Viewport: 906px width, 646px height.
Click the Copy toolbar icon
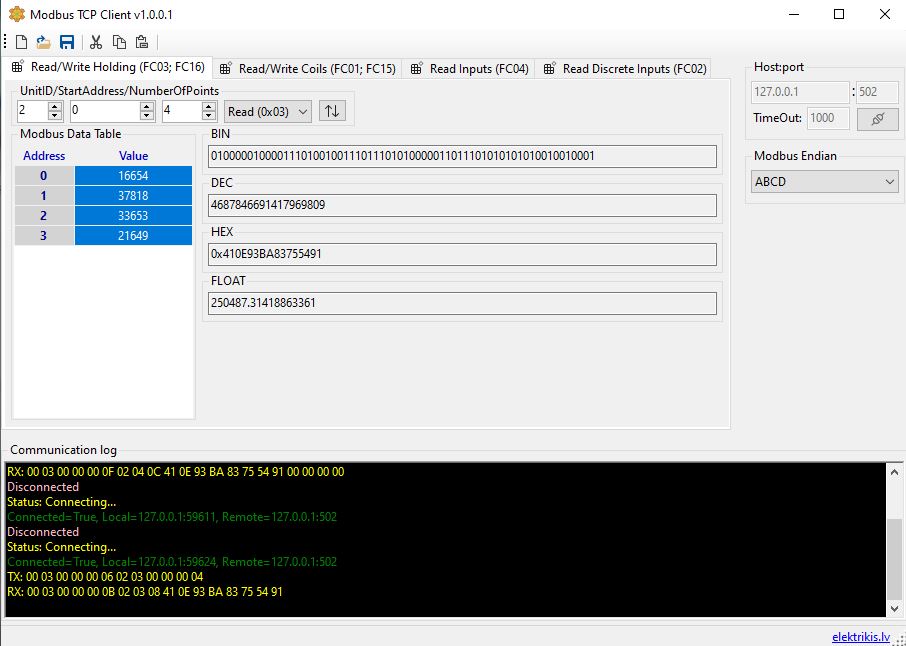point(119,42)
